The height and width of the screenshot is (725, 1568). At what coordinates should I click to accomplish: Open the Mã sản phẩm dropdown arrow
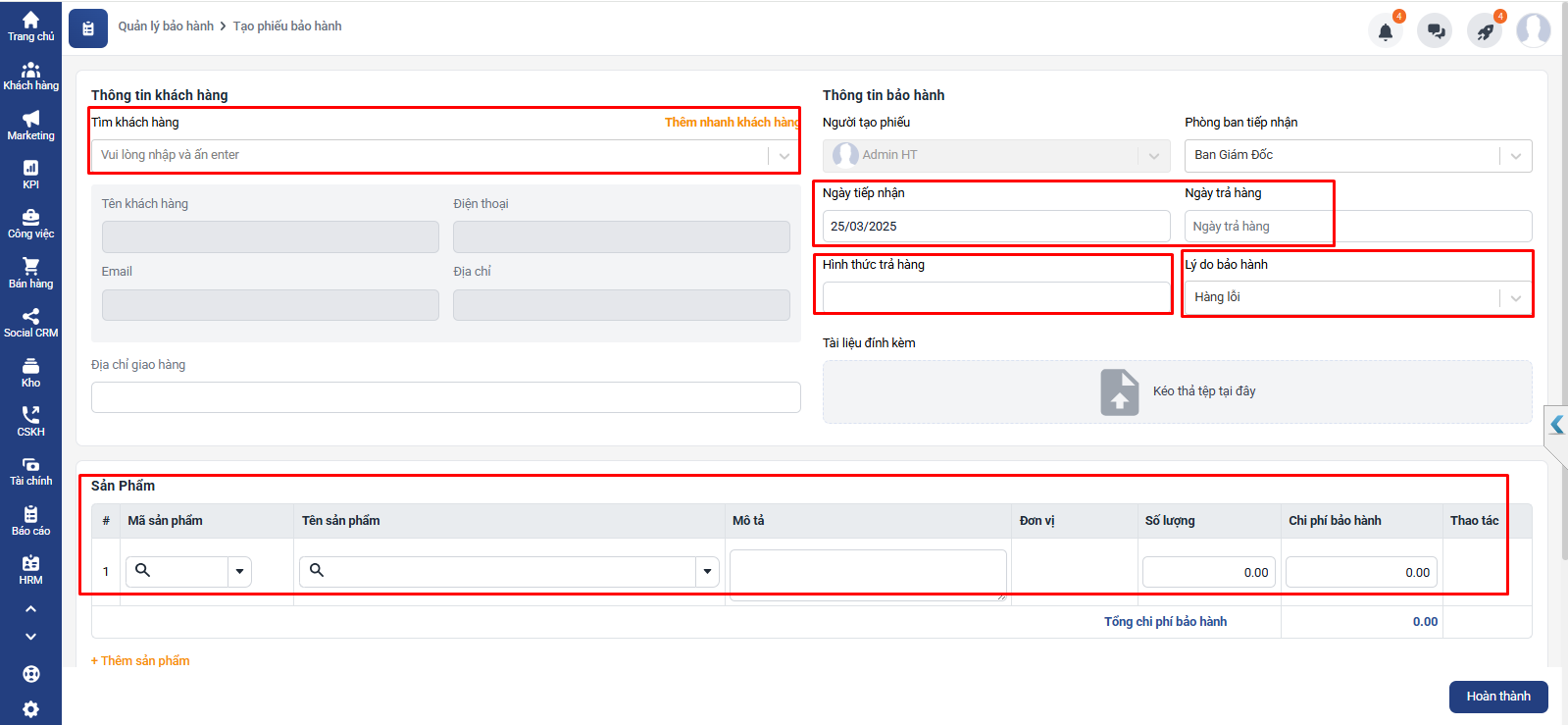[239, 572]
